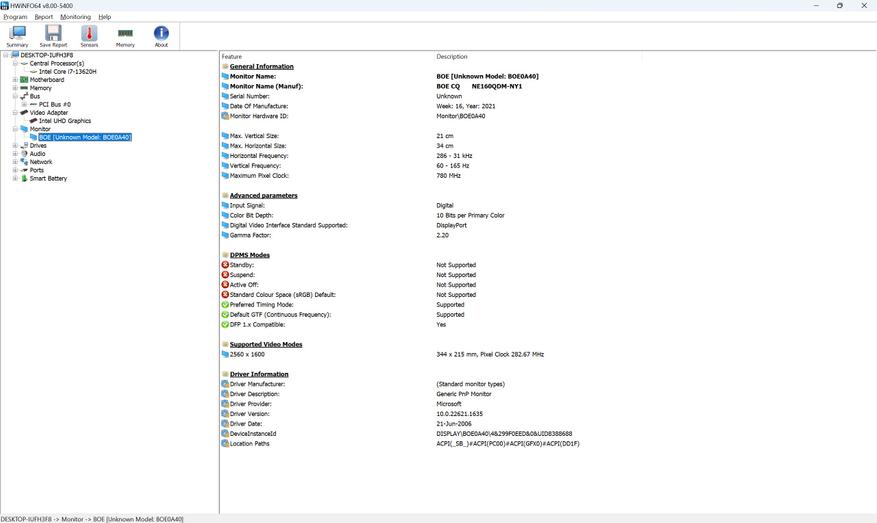877x523 pixels.
Task: Click the red X icon beside Active Off
Action: [225, 285]
